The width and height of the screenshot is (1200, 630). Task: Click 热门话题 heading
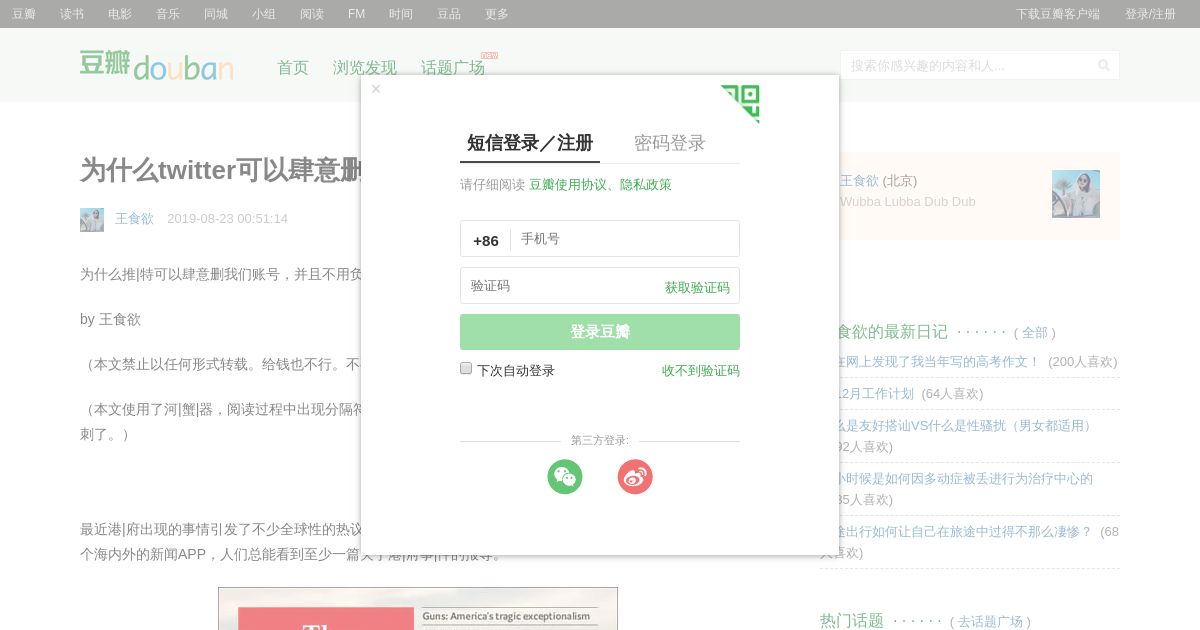[852, 621]
